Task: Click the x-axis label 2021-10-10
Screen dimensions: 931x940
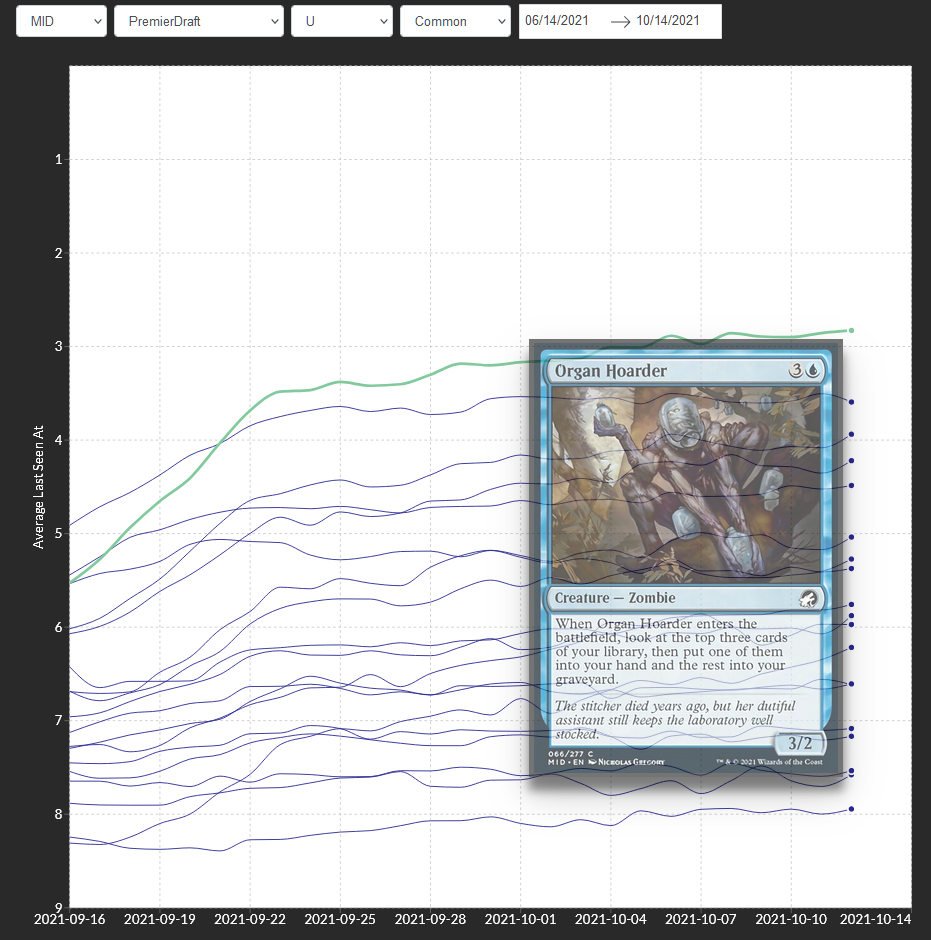Action: (791, 919)
